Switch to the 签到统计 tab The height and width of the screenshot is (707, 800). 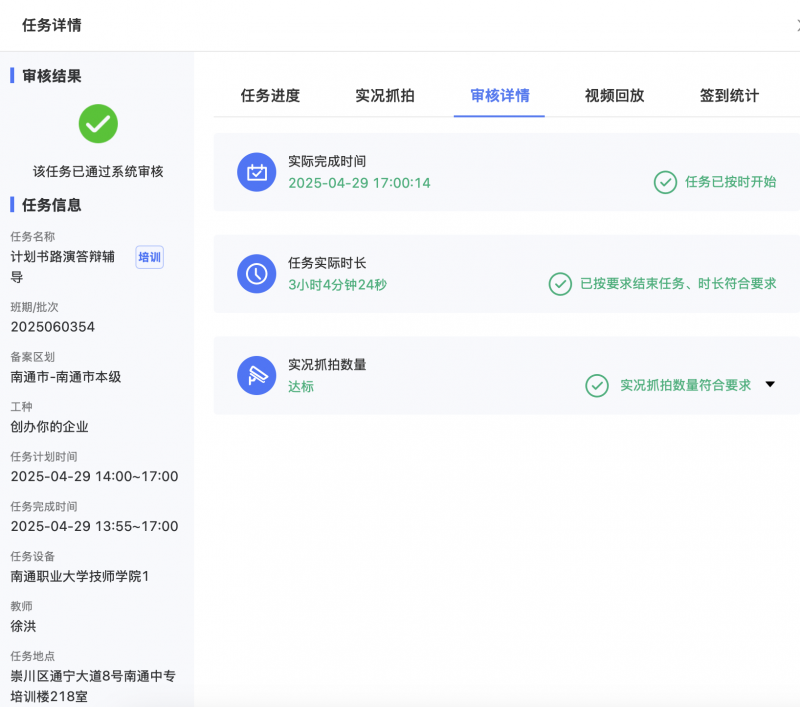click(x=728, y=94)
